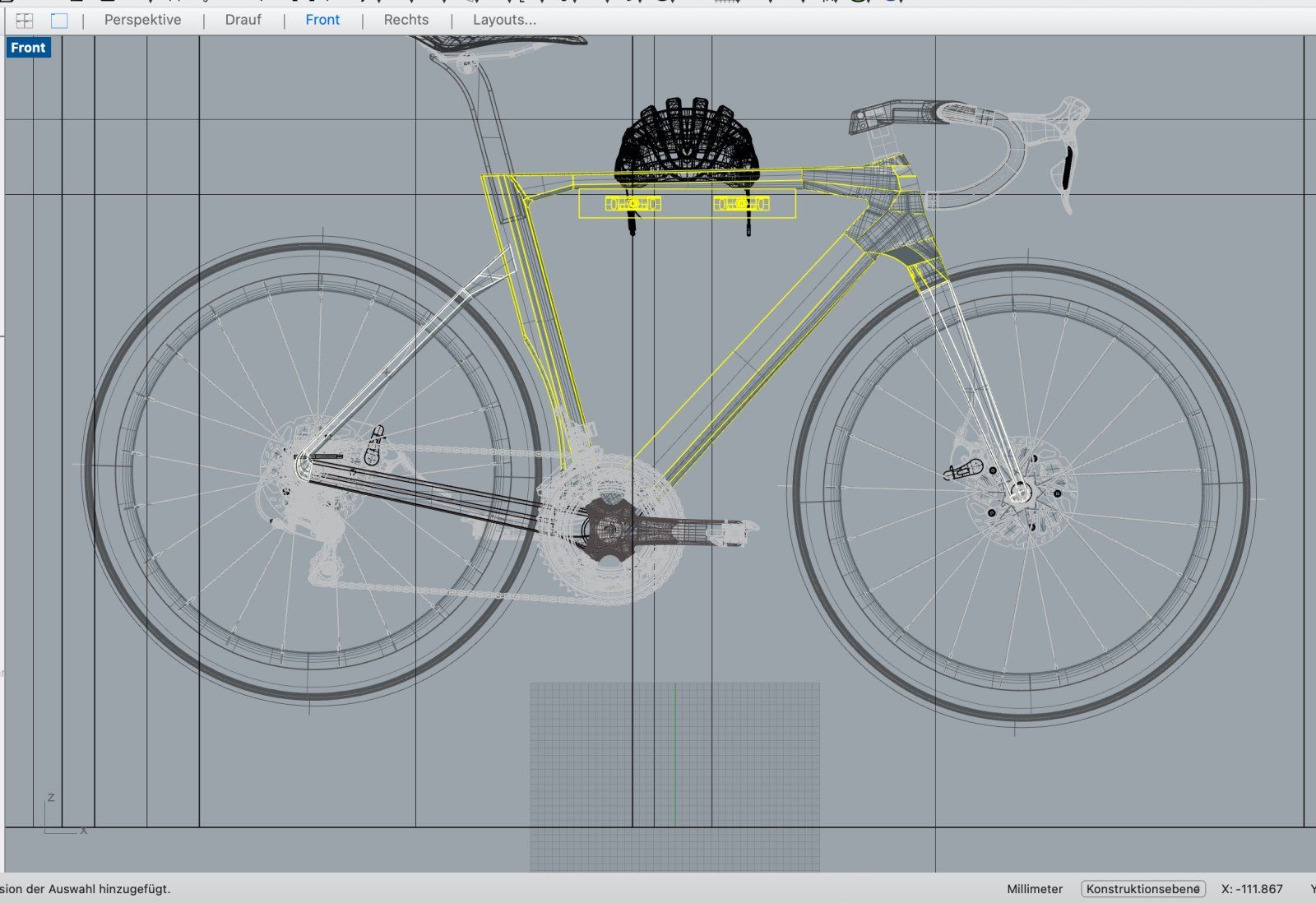The height and width of the screenshot is (903, 1316).
Task: Click the green axis line on grid
Action: pos(675,757)
